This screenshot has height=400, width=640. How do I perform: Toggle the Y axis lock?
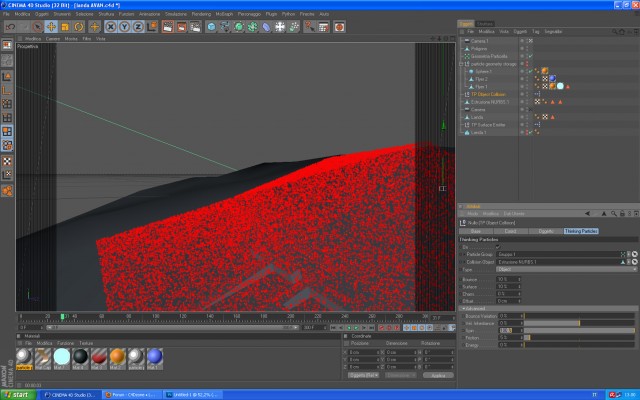[124, 27]
